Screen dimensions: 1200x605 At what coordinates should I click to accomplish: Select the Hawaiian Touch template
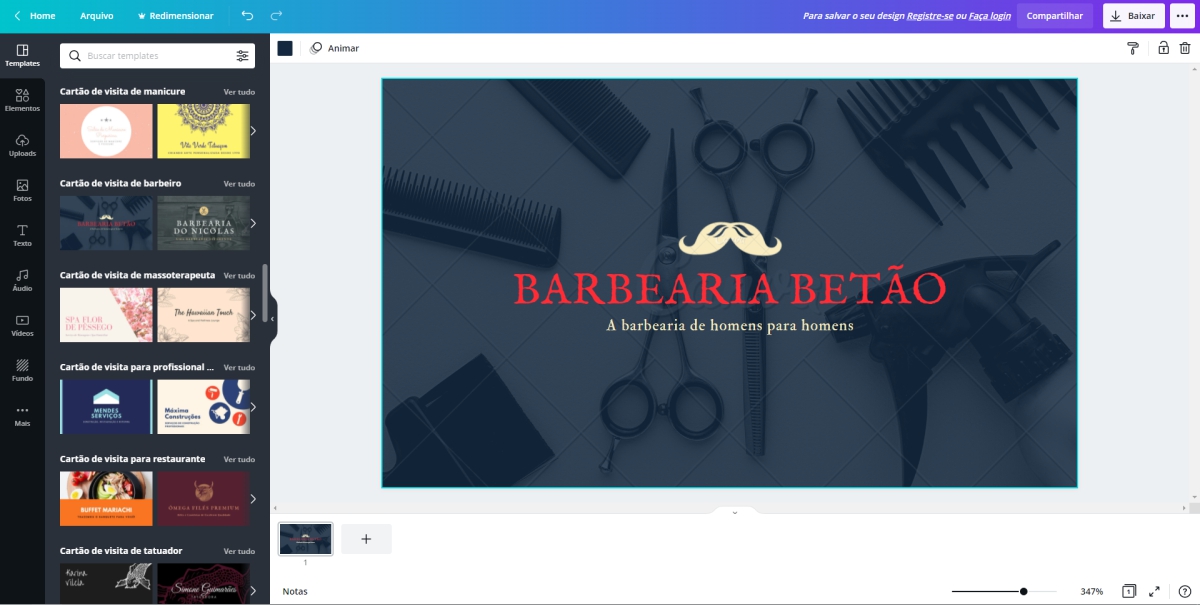(203, 315)
